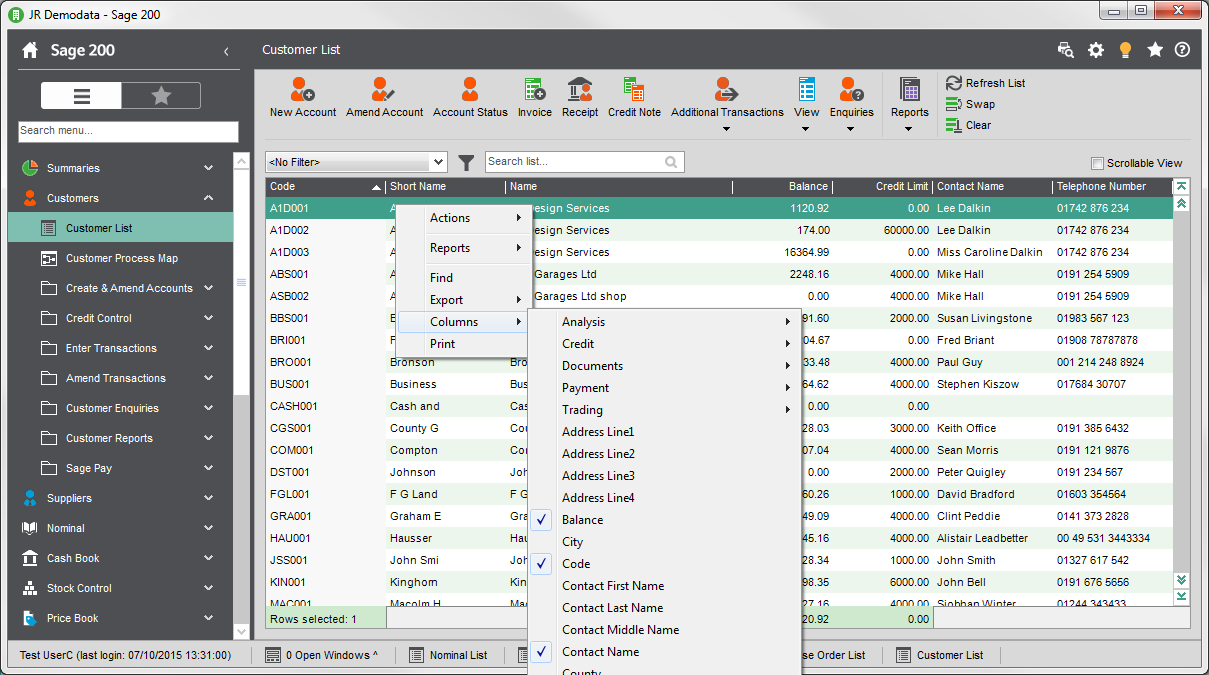The image size is (1209, 675).
Task: Open the Enquiries toolbar icon
Action: tap(851, 90)
